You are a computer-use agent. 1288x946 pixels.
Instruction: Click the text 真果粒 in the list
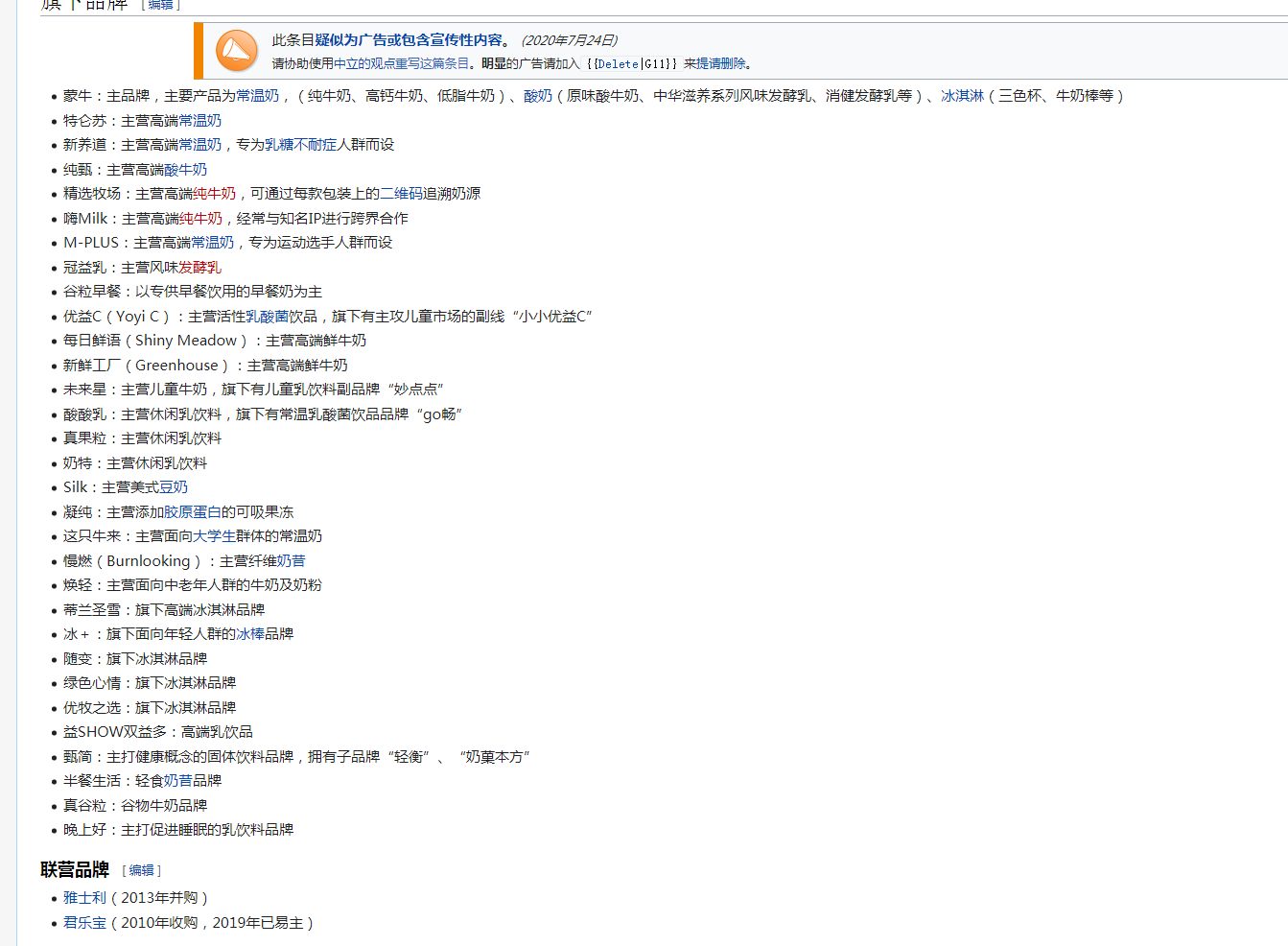pos(84,438)
